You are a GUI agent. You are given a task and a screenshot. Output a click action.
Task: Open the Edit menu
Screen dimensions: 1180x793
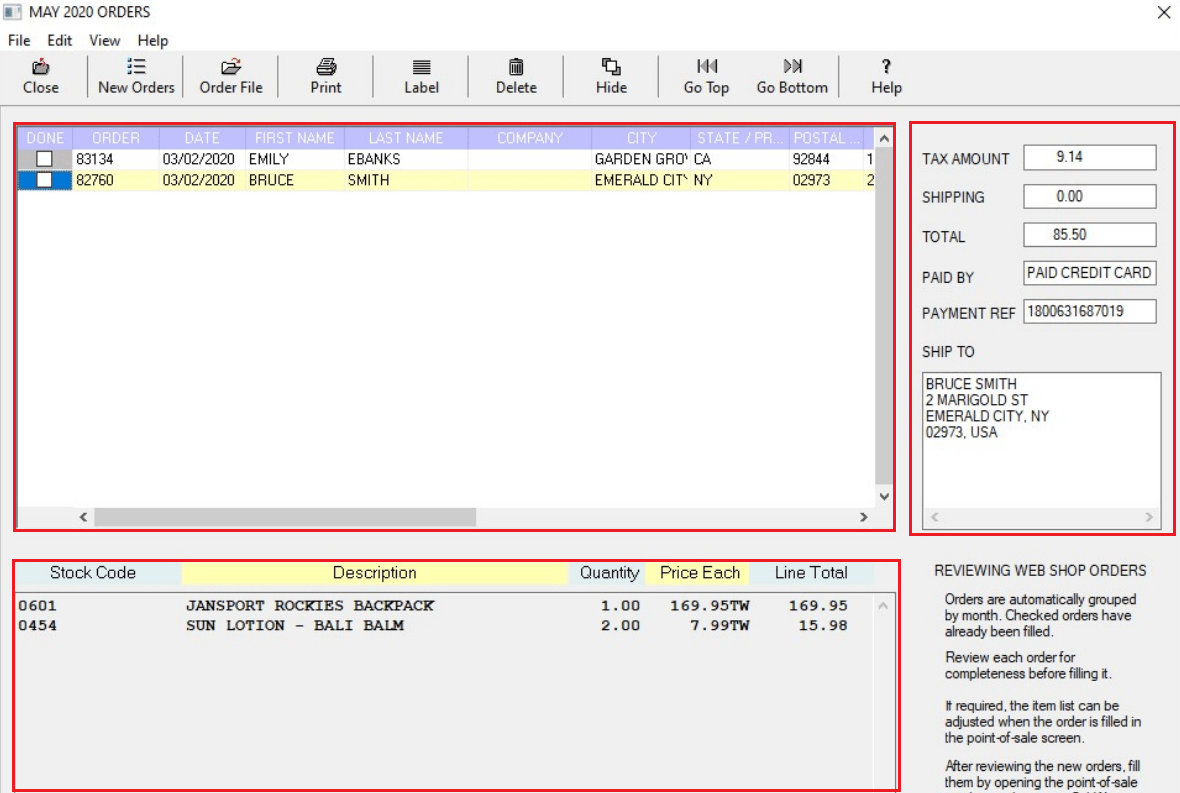click(59, 41)
